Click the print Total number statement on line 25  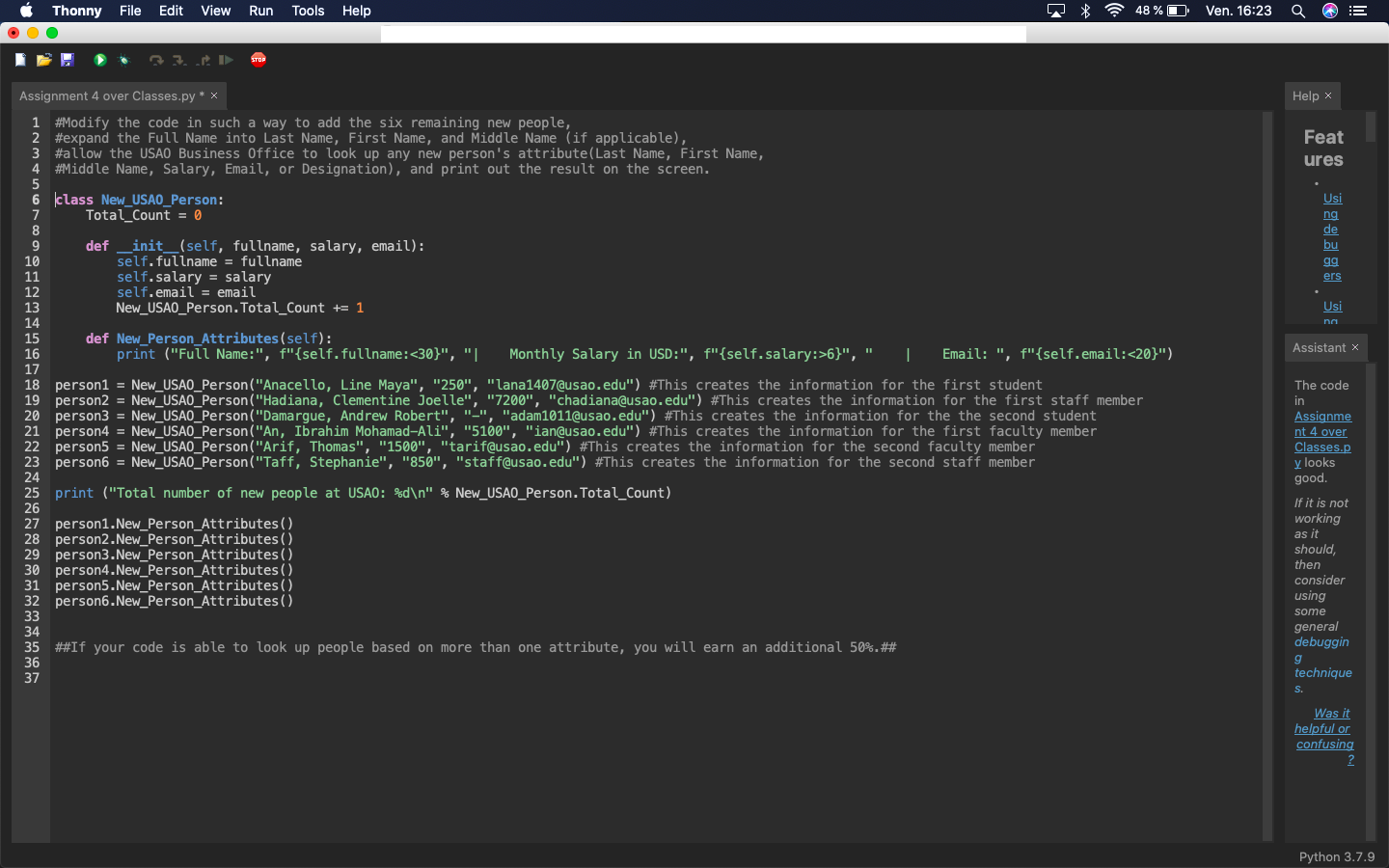[363, 493]
